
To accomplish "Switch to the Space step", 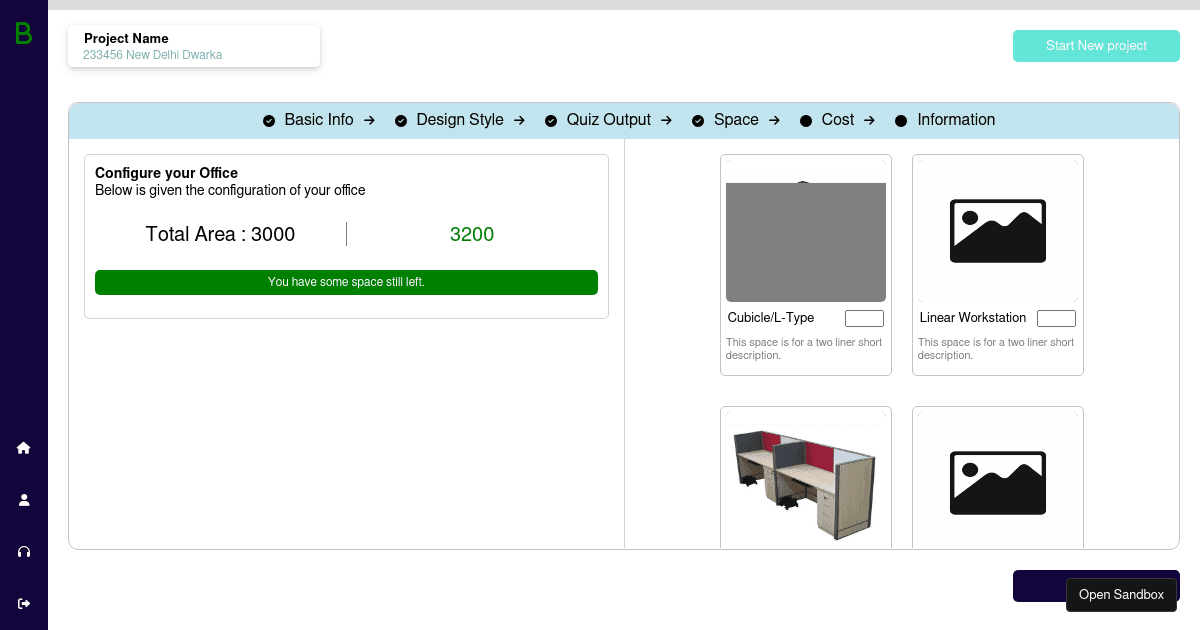I will (x=736, y=120).
